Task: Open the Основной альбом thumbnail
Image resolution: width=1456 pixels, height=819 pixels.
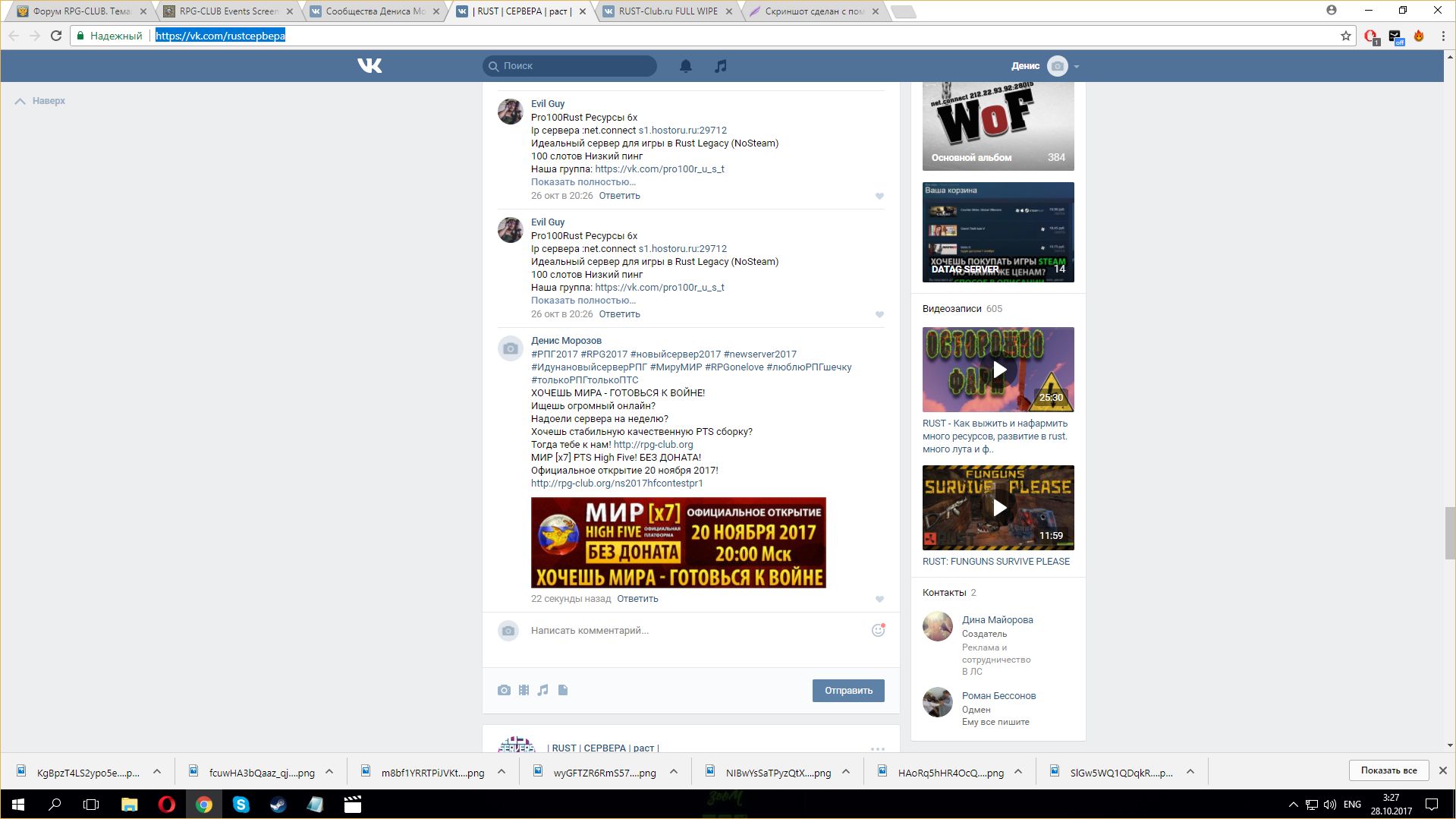Action: click(x=998, y=126)
